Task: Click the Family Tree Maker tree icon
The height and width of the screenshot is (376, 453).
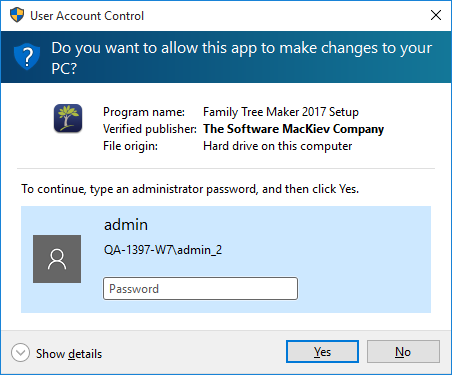Action: [x=68, y=118]
